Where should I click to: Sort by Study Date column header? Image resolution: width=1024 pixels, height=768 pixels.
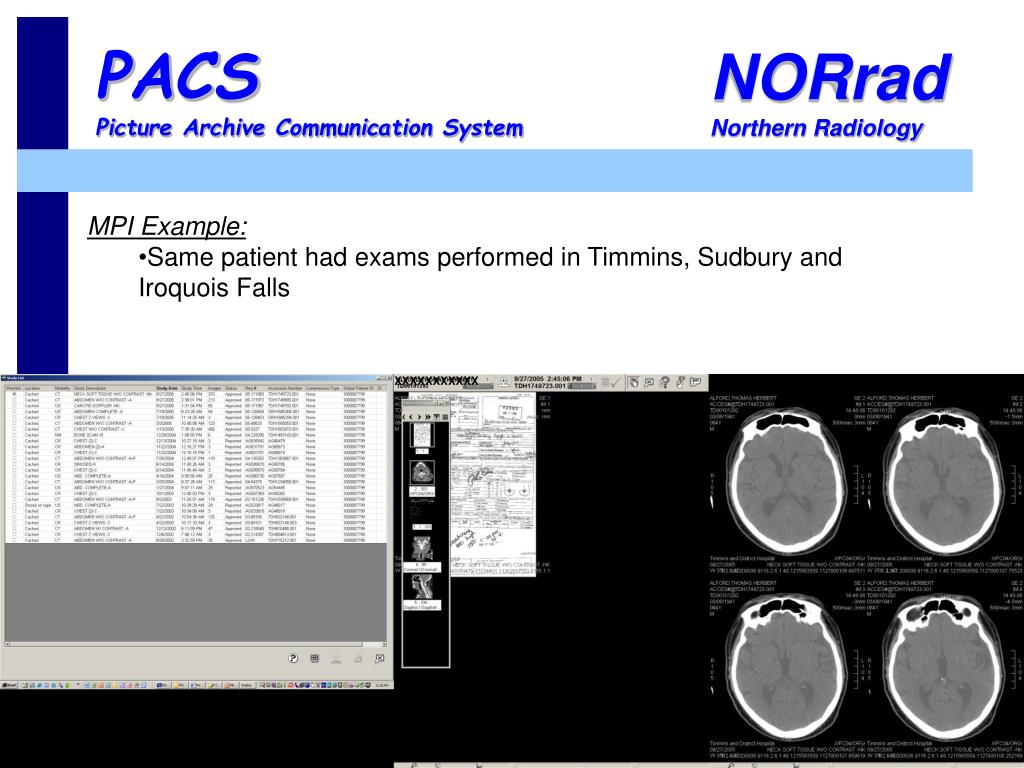[x=167, y=388]
